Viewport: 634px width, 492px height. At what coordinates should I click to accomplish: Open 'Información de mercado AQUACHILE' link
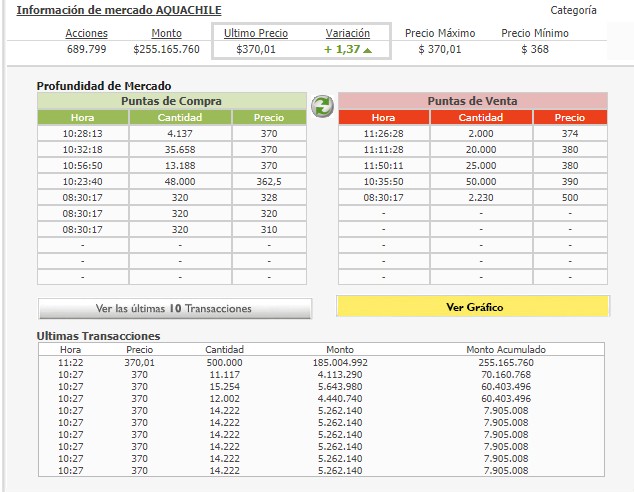[119, 10]
